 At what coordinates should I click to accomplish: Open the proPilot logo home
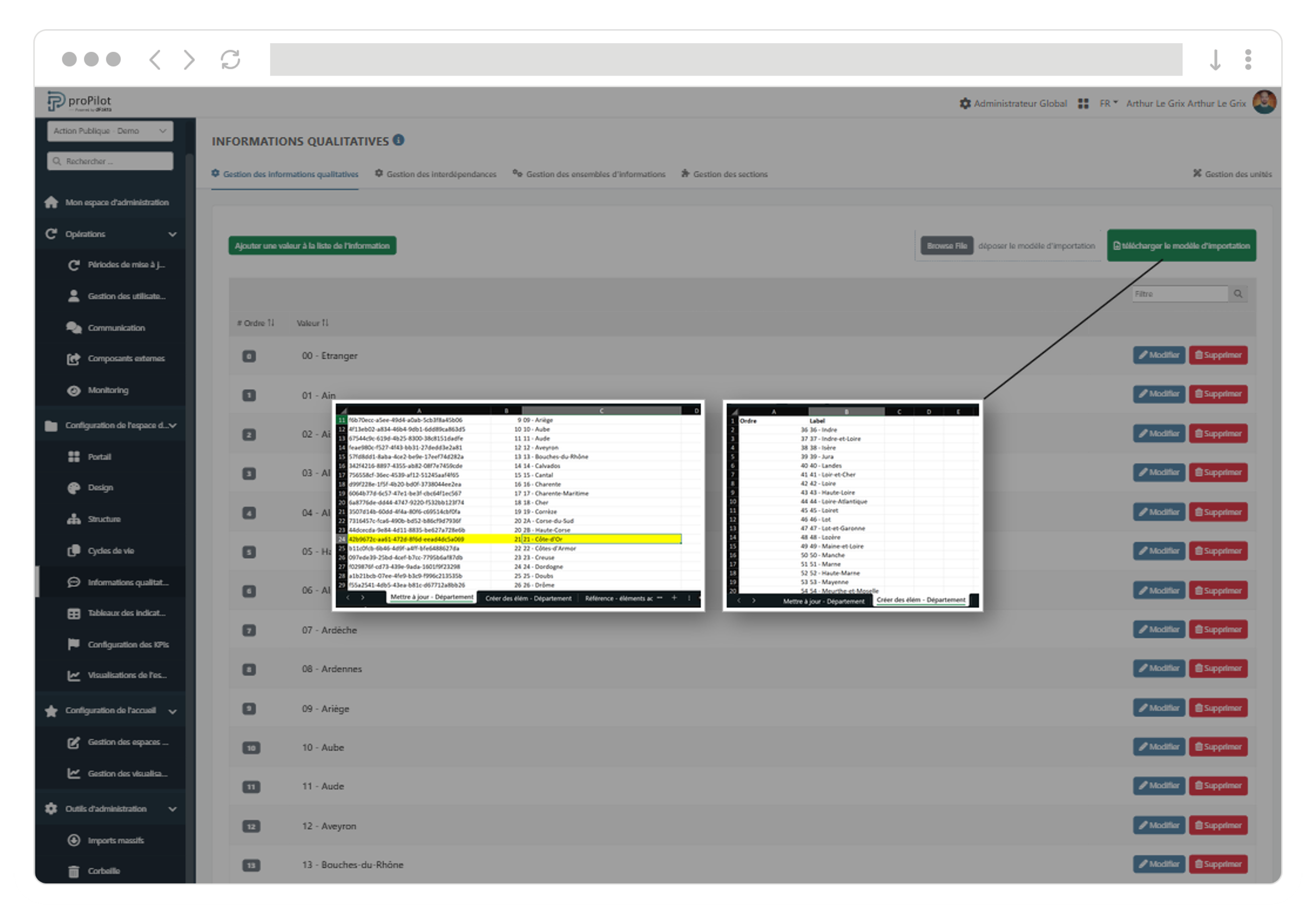click(79, 102)
